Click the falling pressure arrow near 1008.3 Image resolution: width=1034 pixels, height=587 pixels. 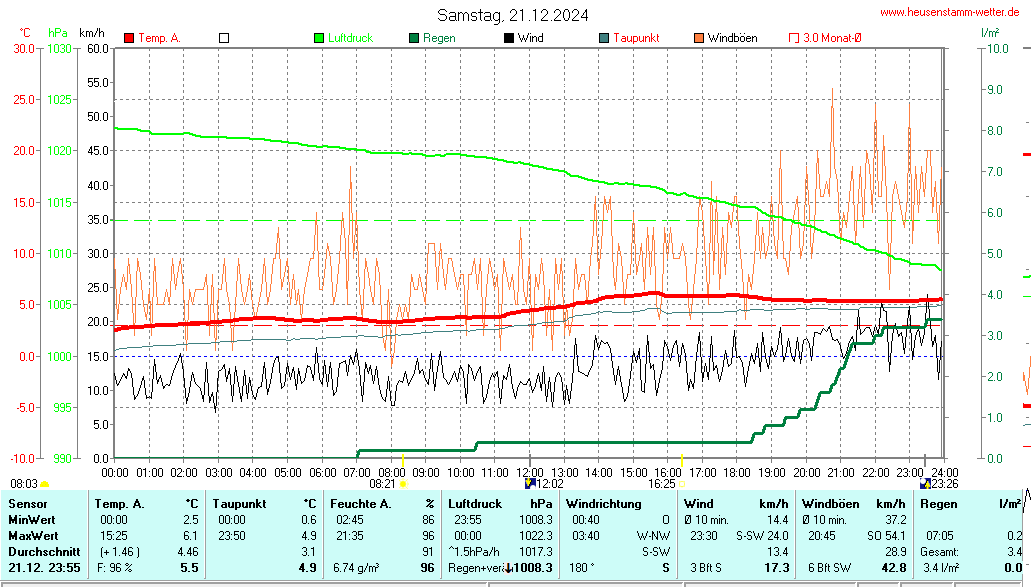pos(509,568)
